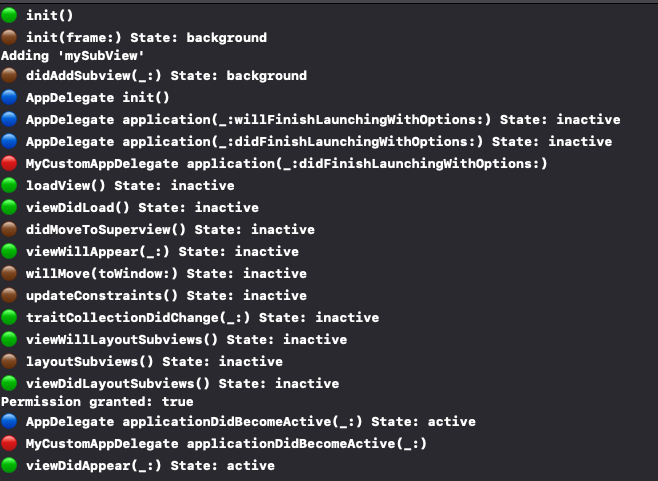Click the viewWillAppear(_:) State: inactive text
Screen dimensions: 658x481
(x=162, y=251)
